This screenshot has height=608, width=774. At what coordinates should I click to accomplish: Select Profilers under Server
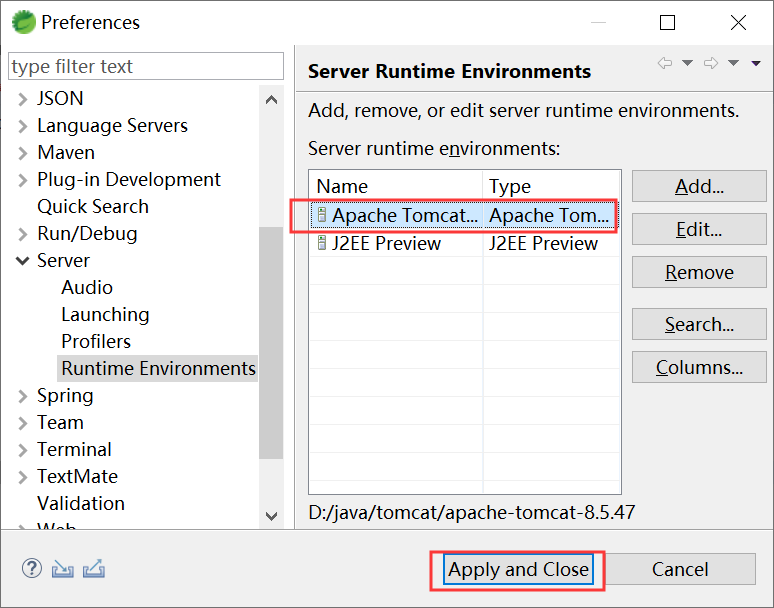pos(96,342)
